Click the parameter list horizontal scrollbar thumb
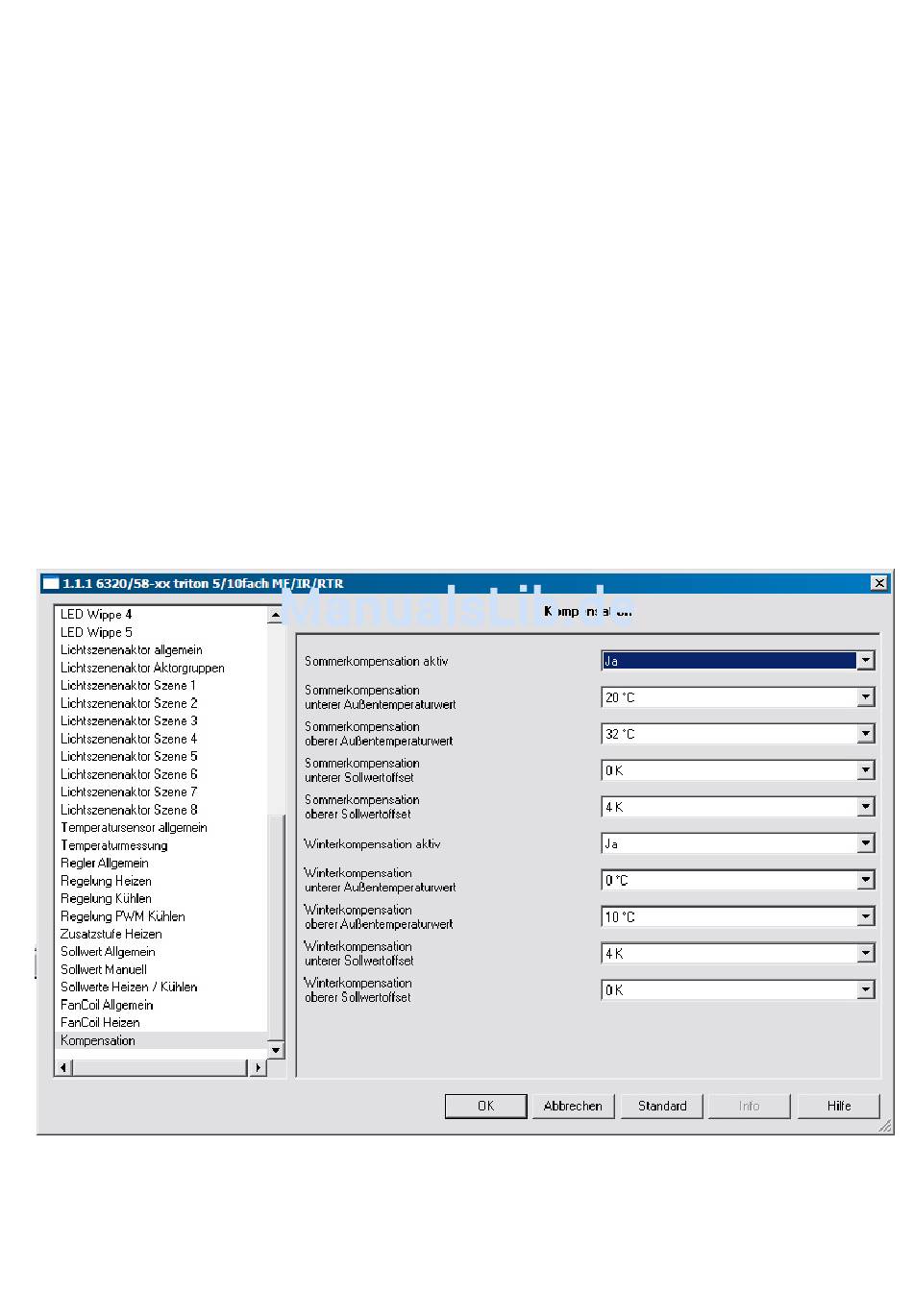This screenshot has height=1316, width=913. tap(160, 1068)
